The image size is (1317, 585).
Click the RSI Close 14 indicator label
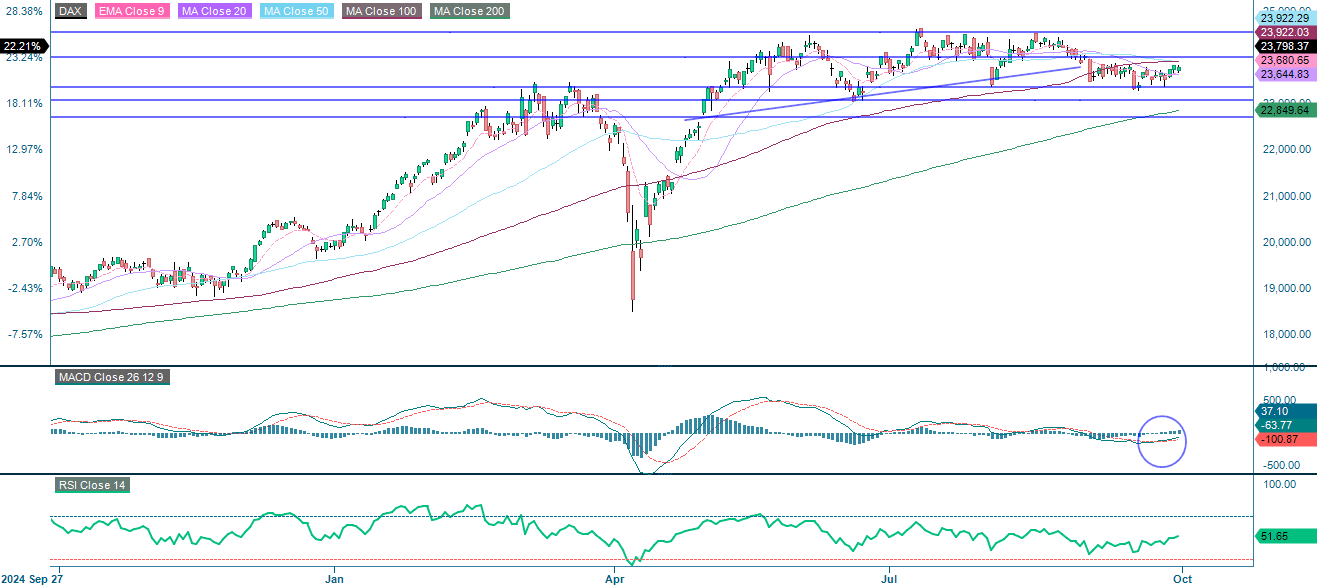(x=93, y=487)
